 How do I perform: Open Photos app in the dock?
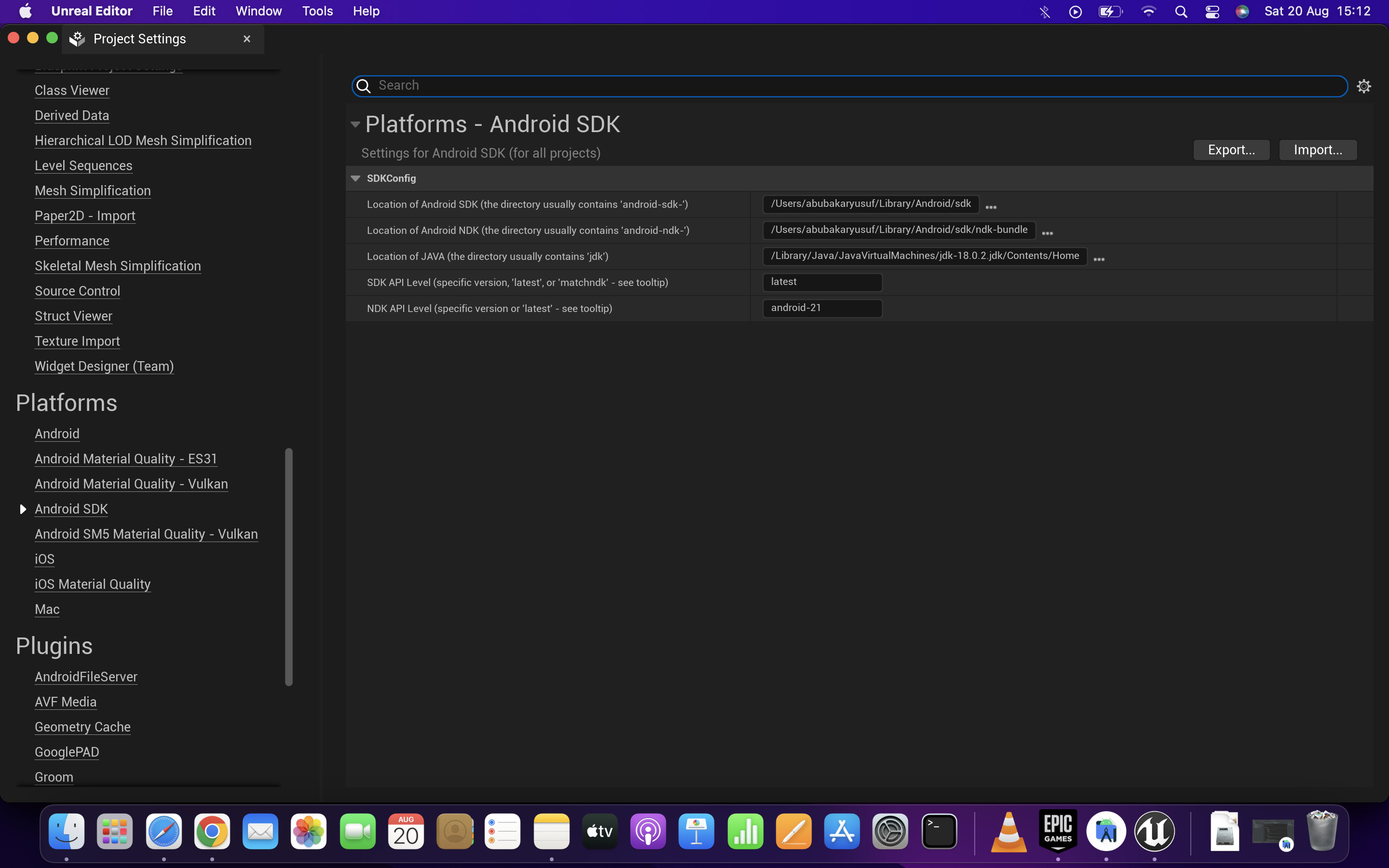click(309, 831)
